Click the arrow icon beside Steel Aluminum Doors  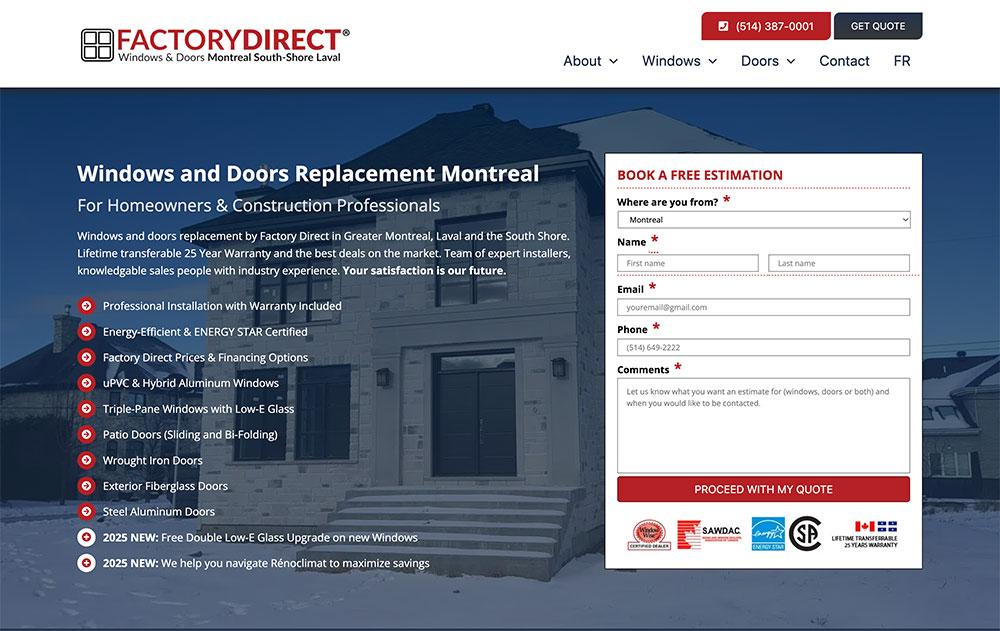pyautogui.click(x=86, y=511)
